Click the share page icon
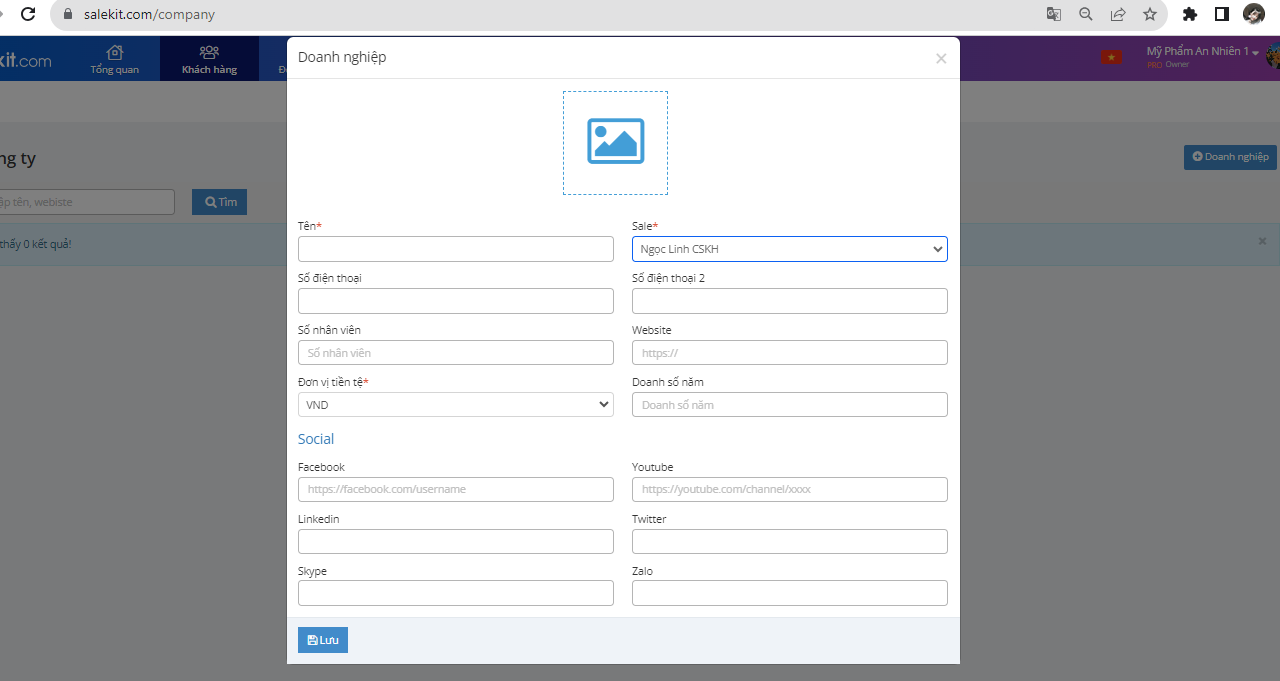Image resolution: width=1280 pixels, height=681 pixels. point(1118,14)
